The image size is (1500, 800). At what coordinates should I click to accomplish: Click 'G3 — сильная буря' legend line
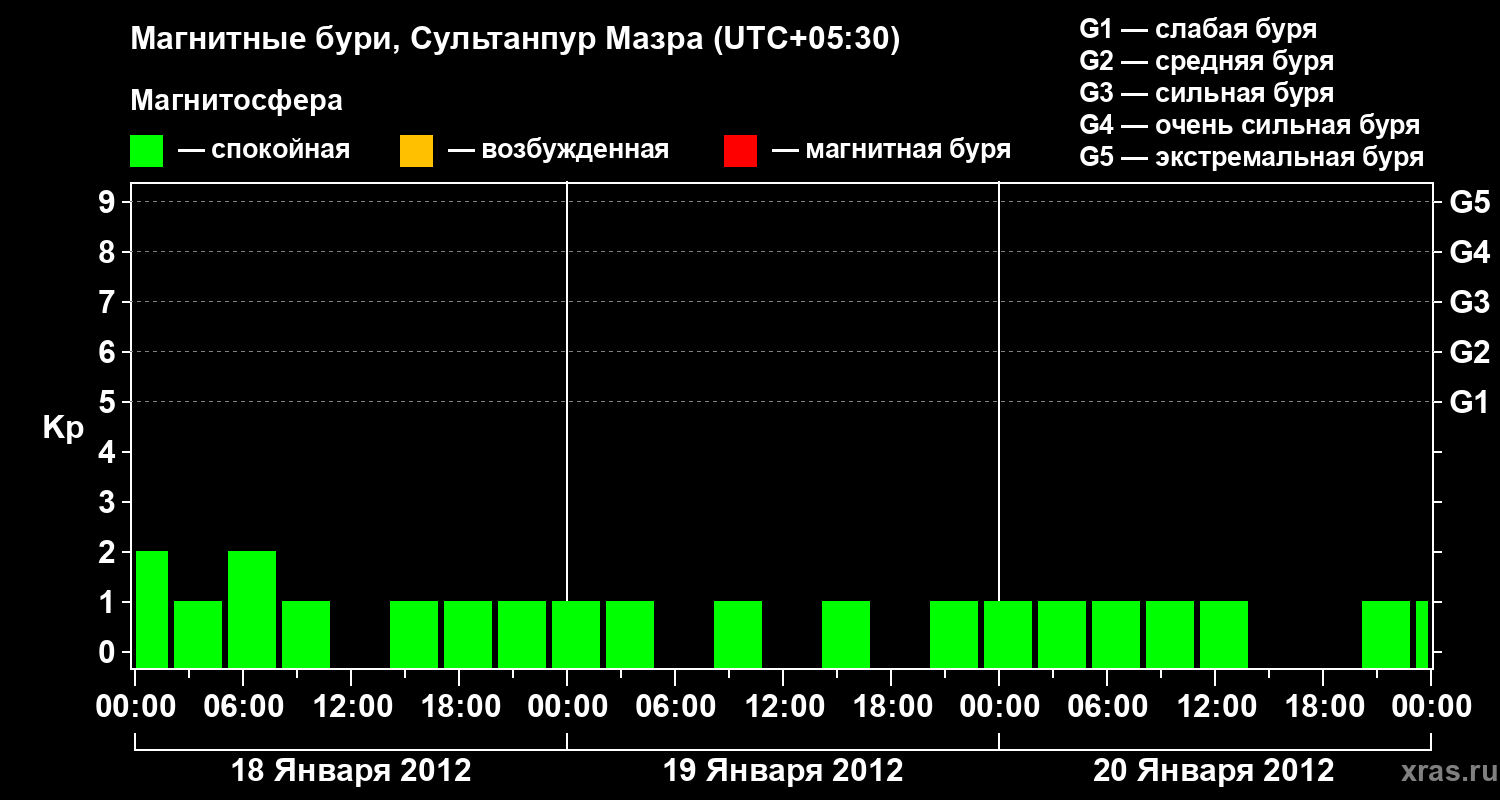(1207, 93)
